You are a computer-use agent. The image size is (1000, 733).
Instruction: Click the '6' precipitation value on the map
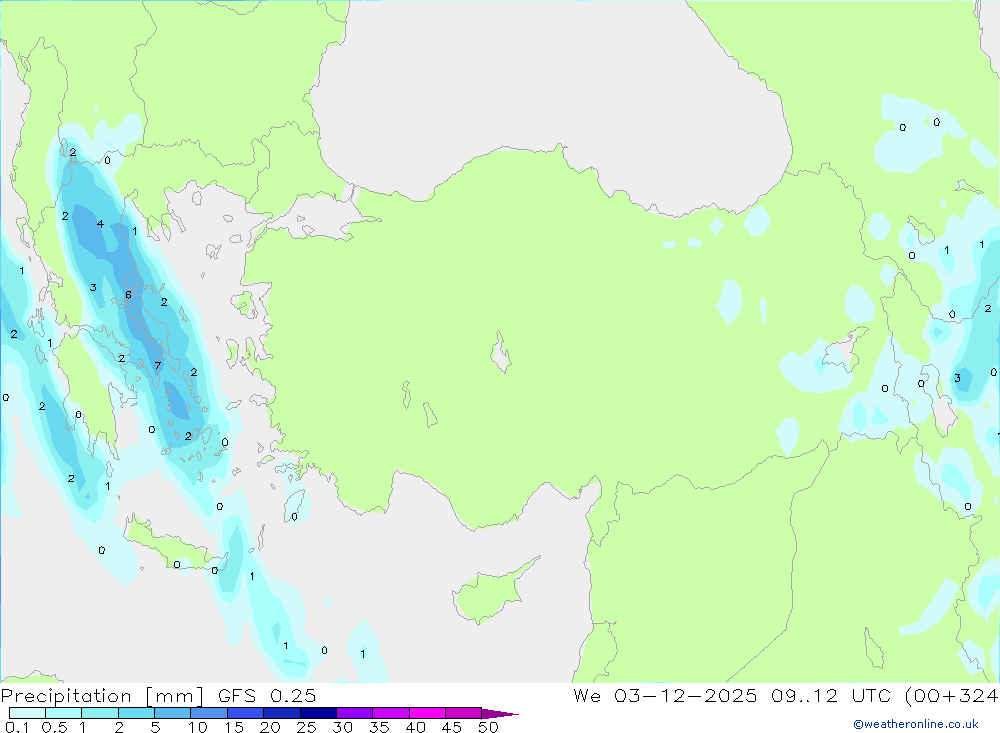tap(128, 295)
